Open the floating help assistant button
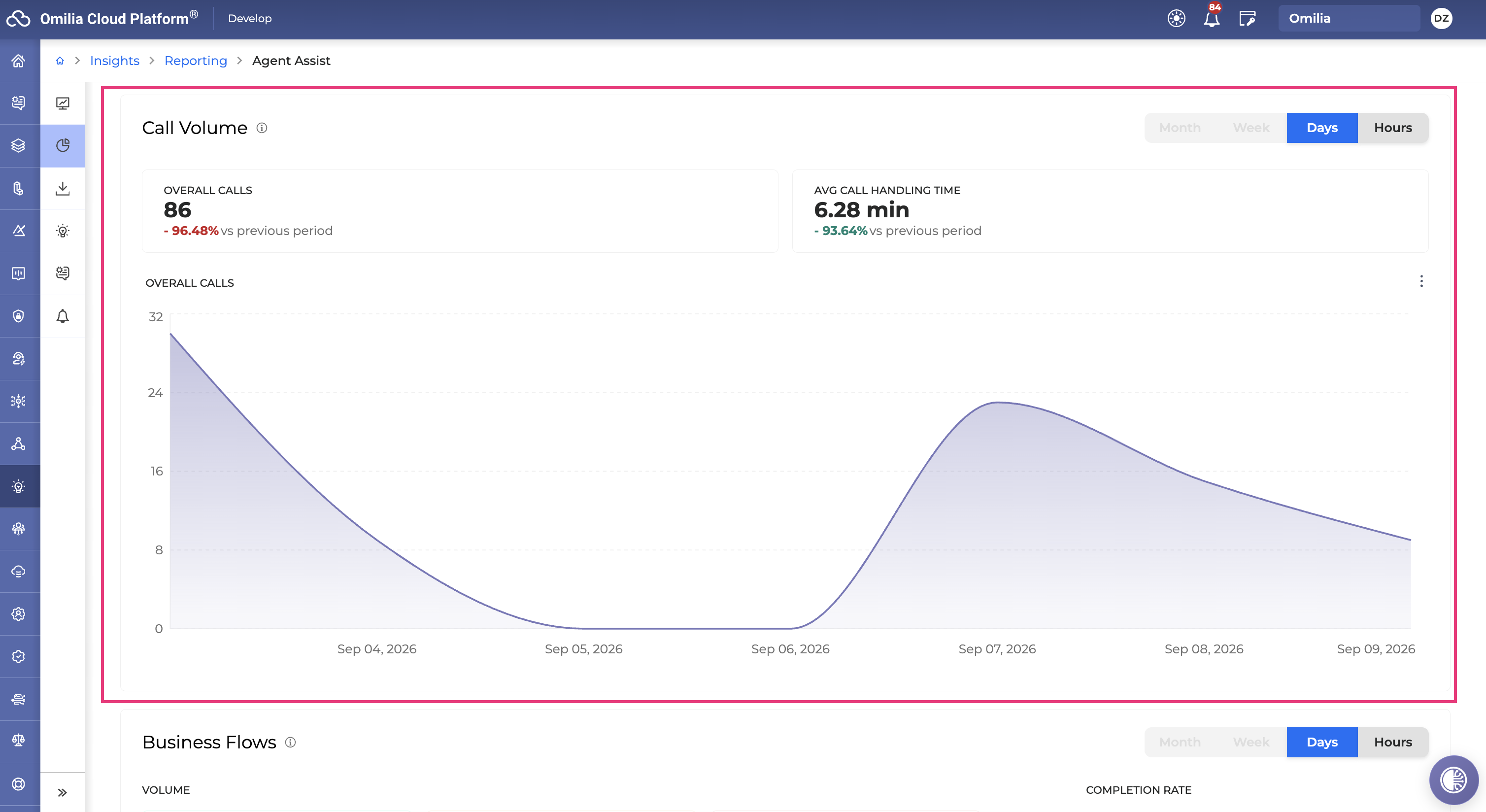The height and width of the screenshot is (812, 1486). pyautogui.click(x=1453, y=779)
